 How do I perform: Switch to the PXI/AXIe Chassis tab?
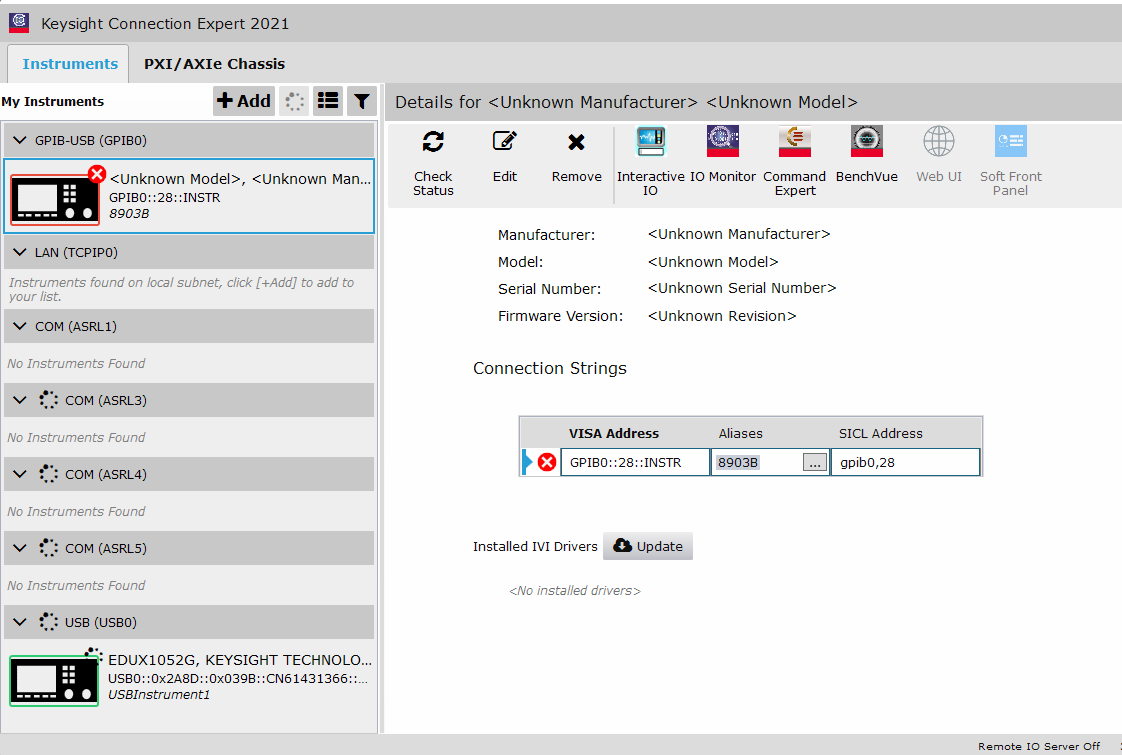(214, 64)
